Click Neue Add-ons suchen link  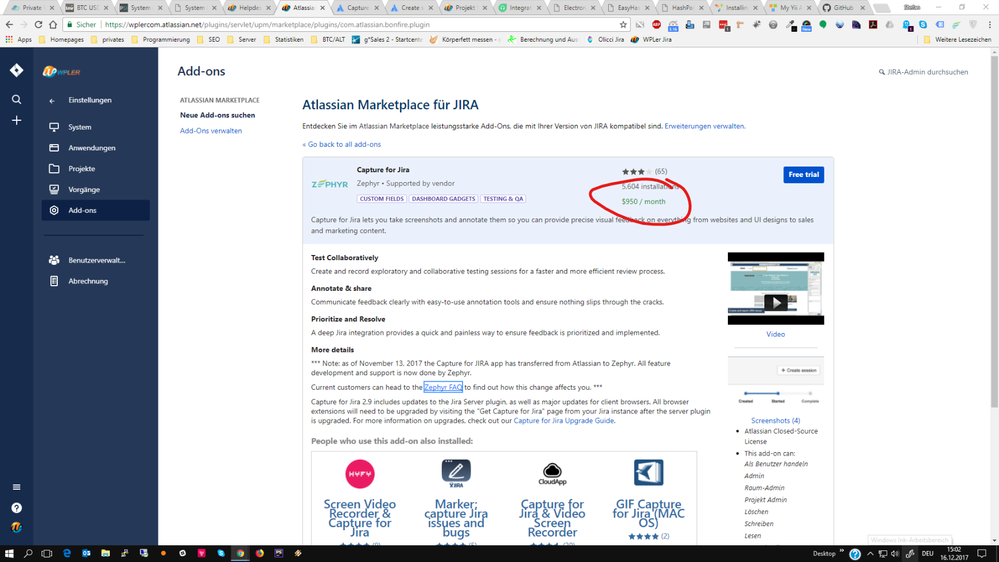pos(217,115)
